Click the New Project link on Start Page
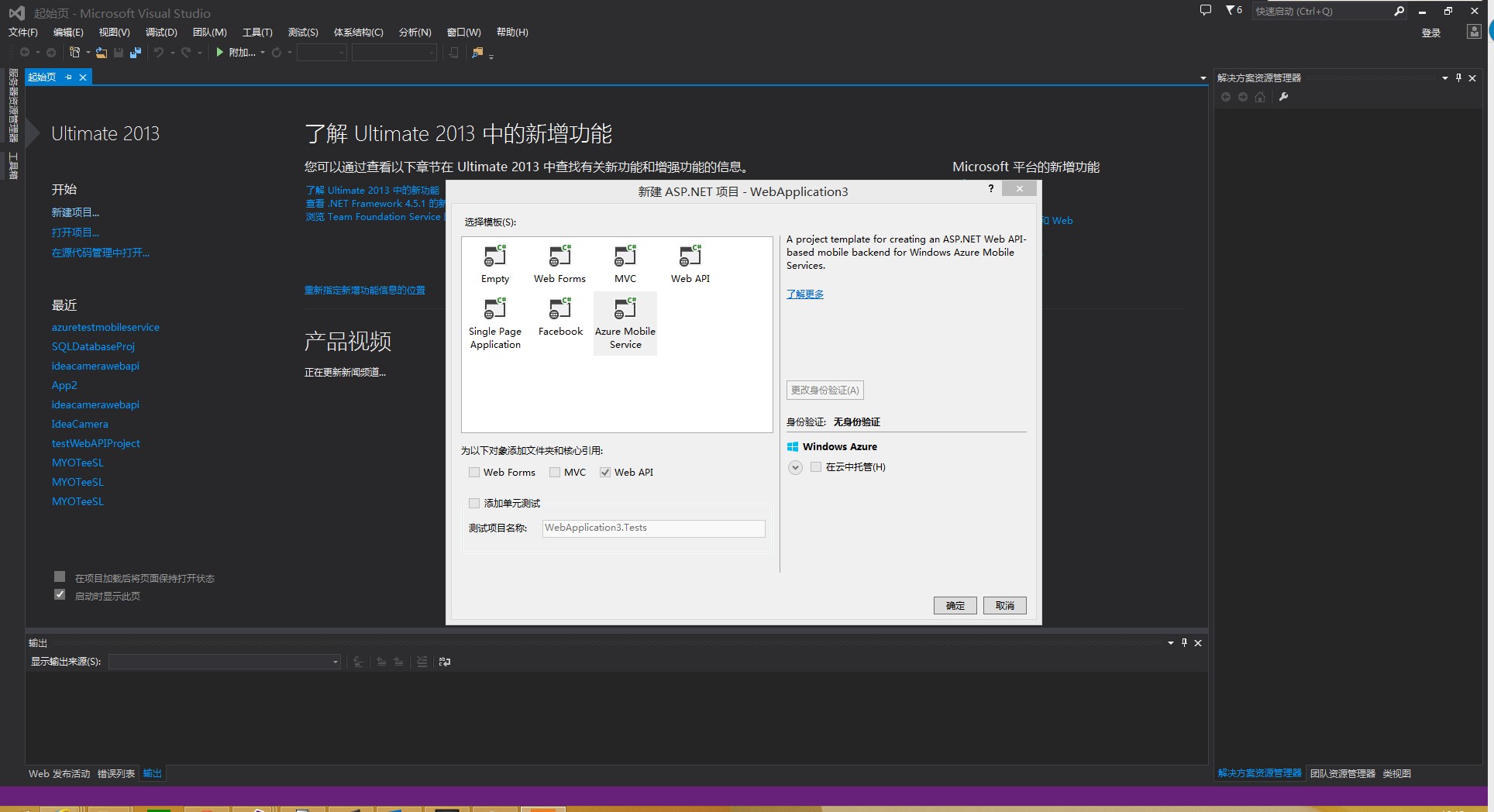 coord(75,212)
